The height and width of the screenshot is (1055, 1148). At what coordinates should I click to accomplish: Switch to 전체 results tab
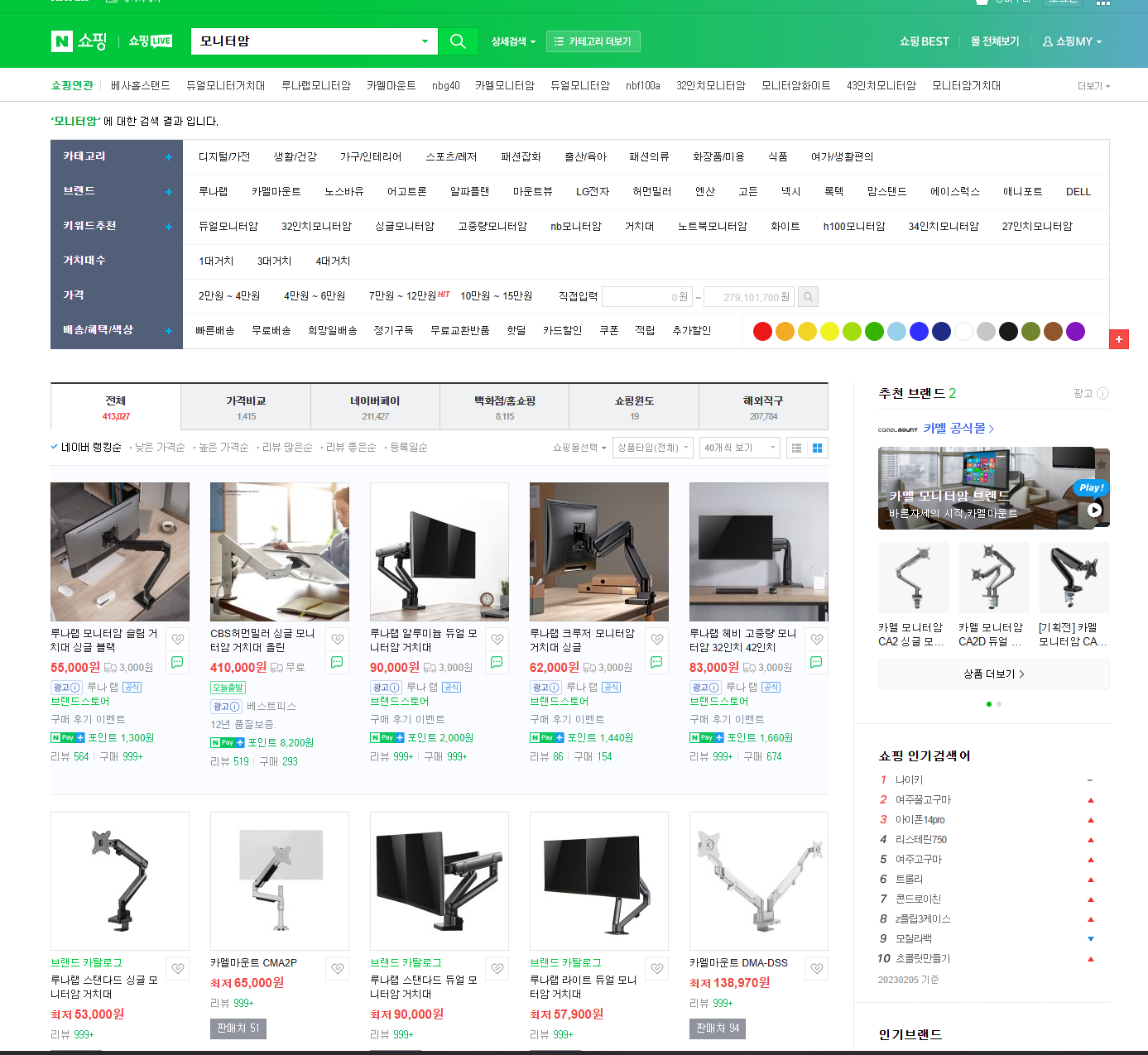[x=116, y=407]
